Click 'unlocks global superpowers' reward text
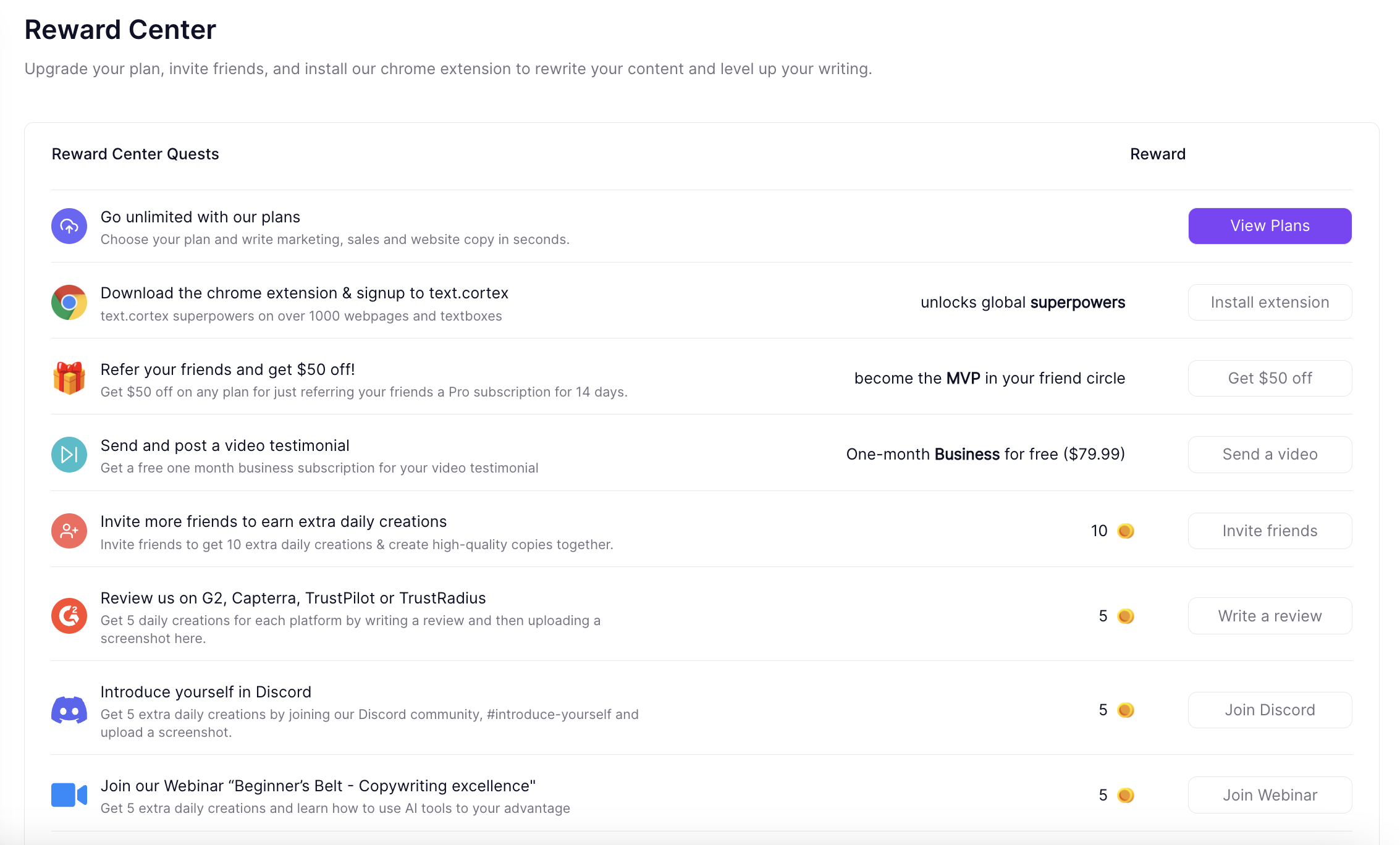1400x845 pixels. point(1023,302)
